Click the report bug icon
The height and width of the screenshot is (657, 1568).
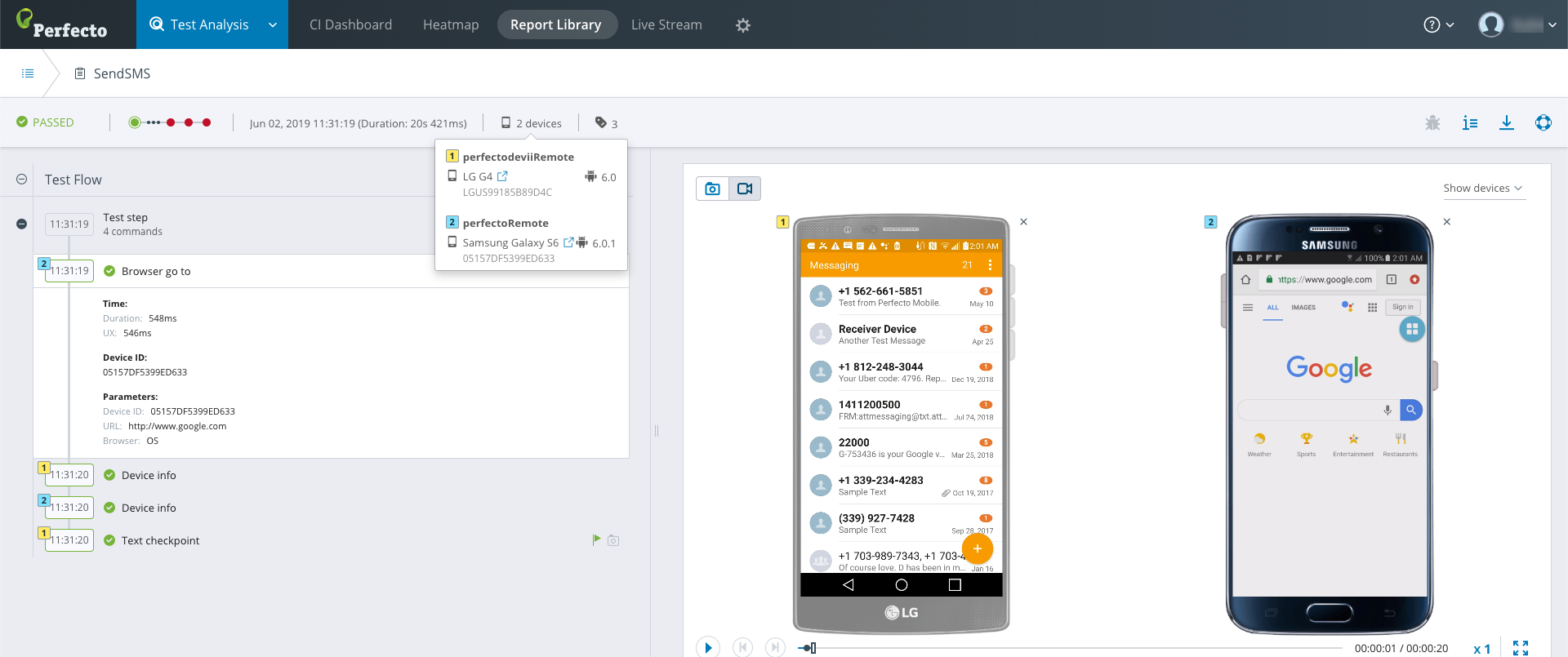pyautogui.click(x=1432, y=122)
